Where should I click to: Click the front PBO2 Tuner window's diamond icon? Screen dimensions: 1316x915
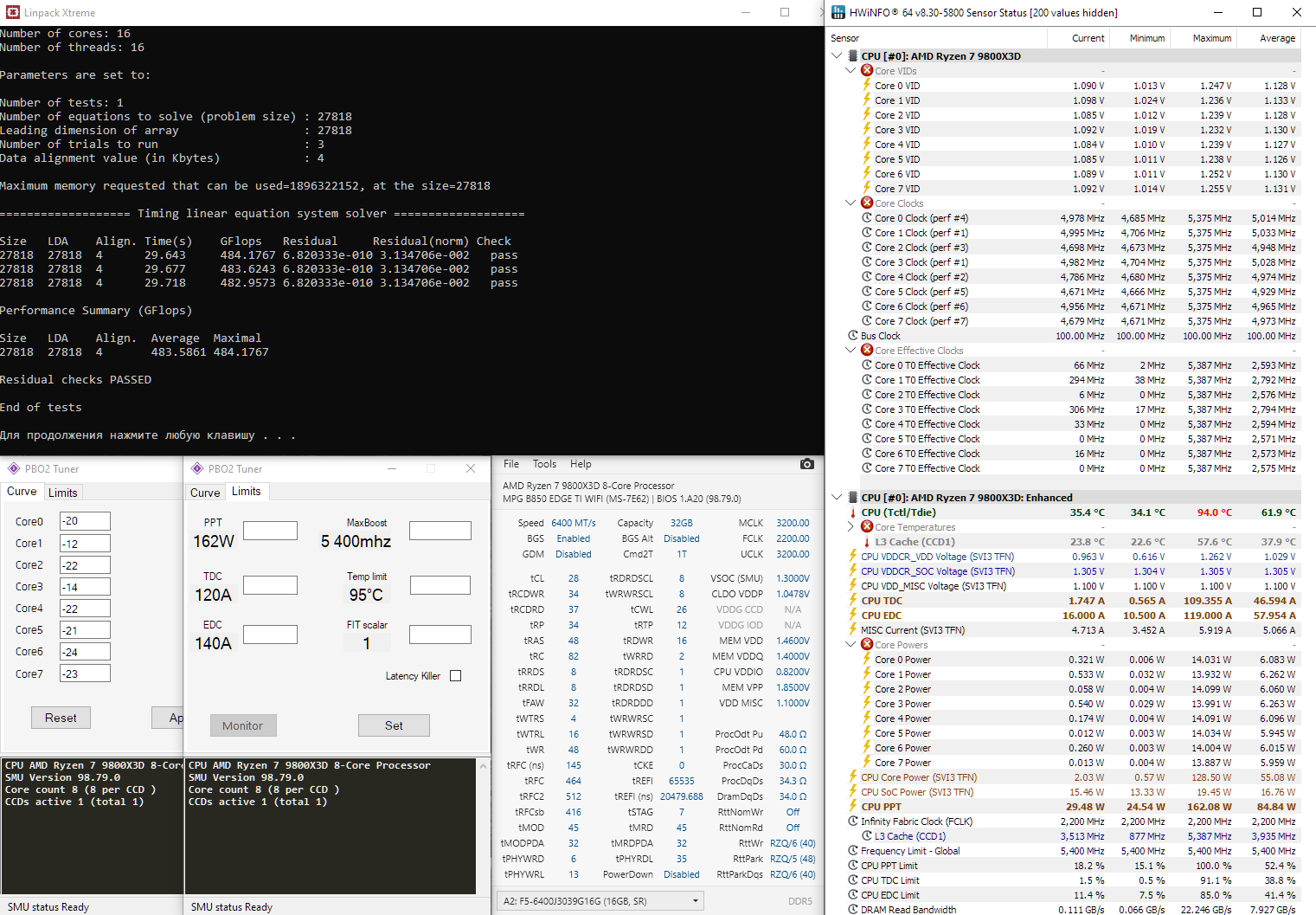pos(197,468)
